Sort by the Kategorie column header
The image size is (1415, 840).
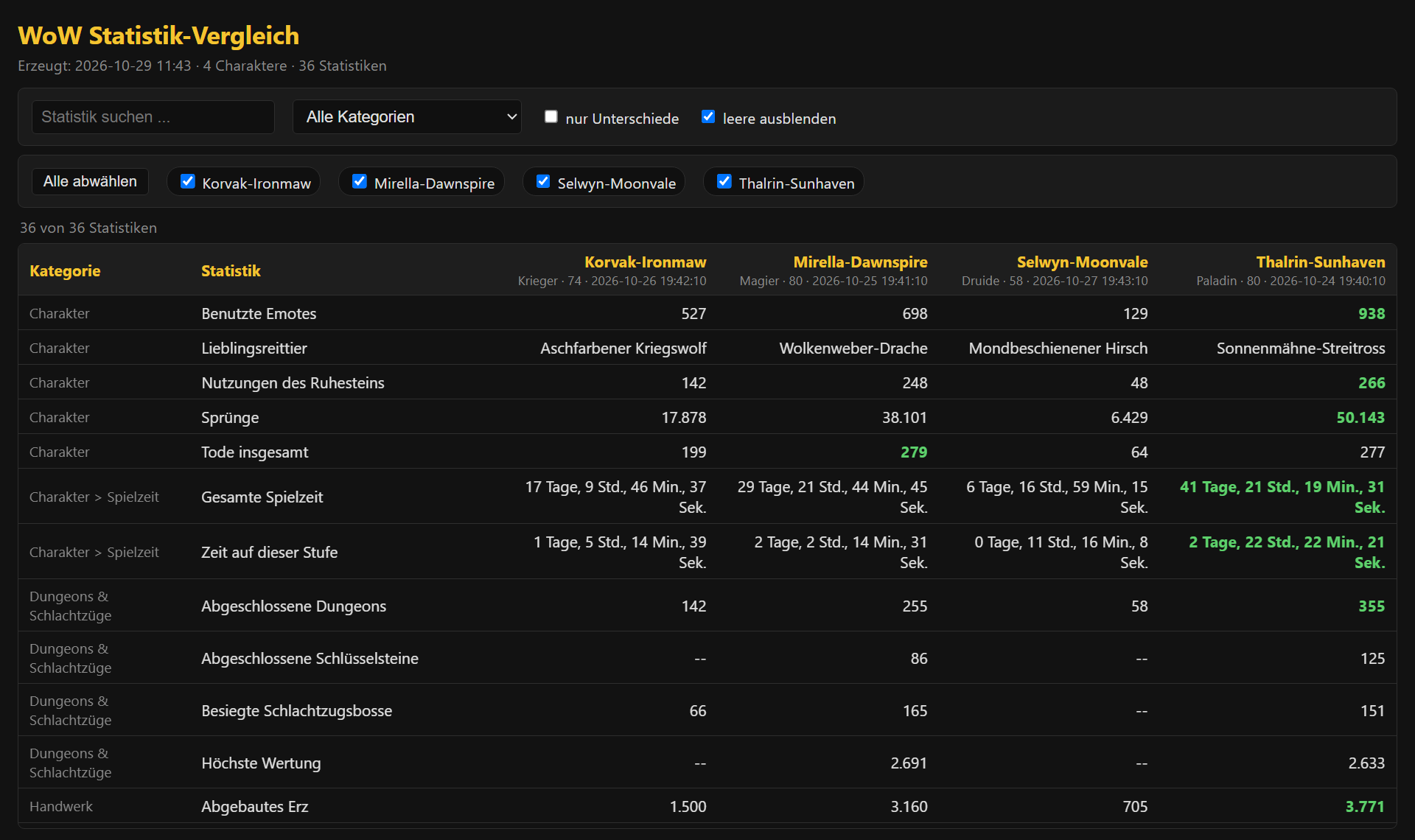click(65, 270)
